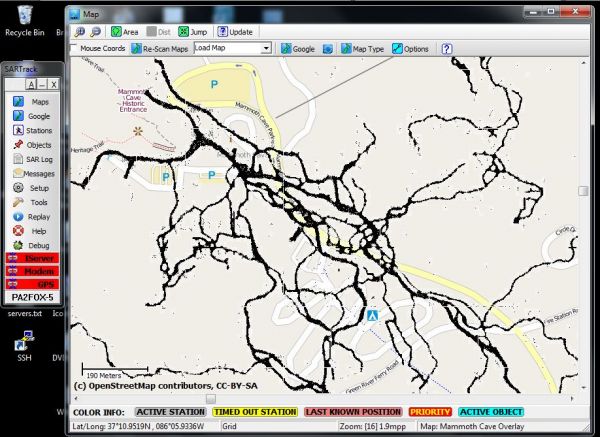Toggle the red GPS connection button

[x=33, y=284]
